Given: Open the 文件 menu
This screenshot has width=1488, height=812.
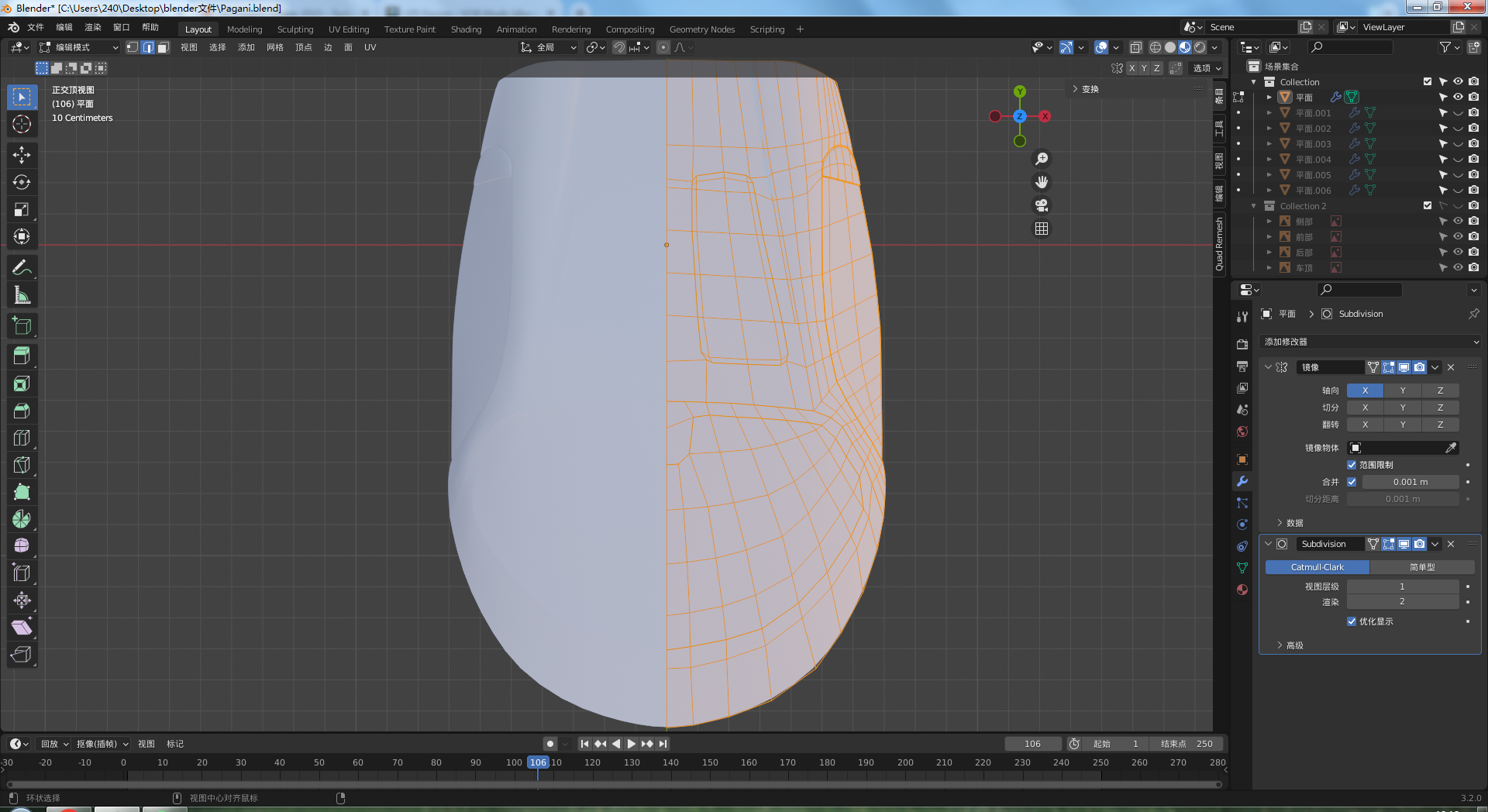Looking at the screenshot, I should [36, 27].
